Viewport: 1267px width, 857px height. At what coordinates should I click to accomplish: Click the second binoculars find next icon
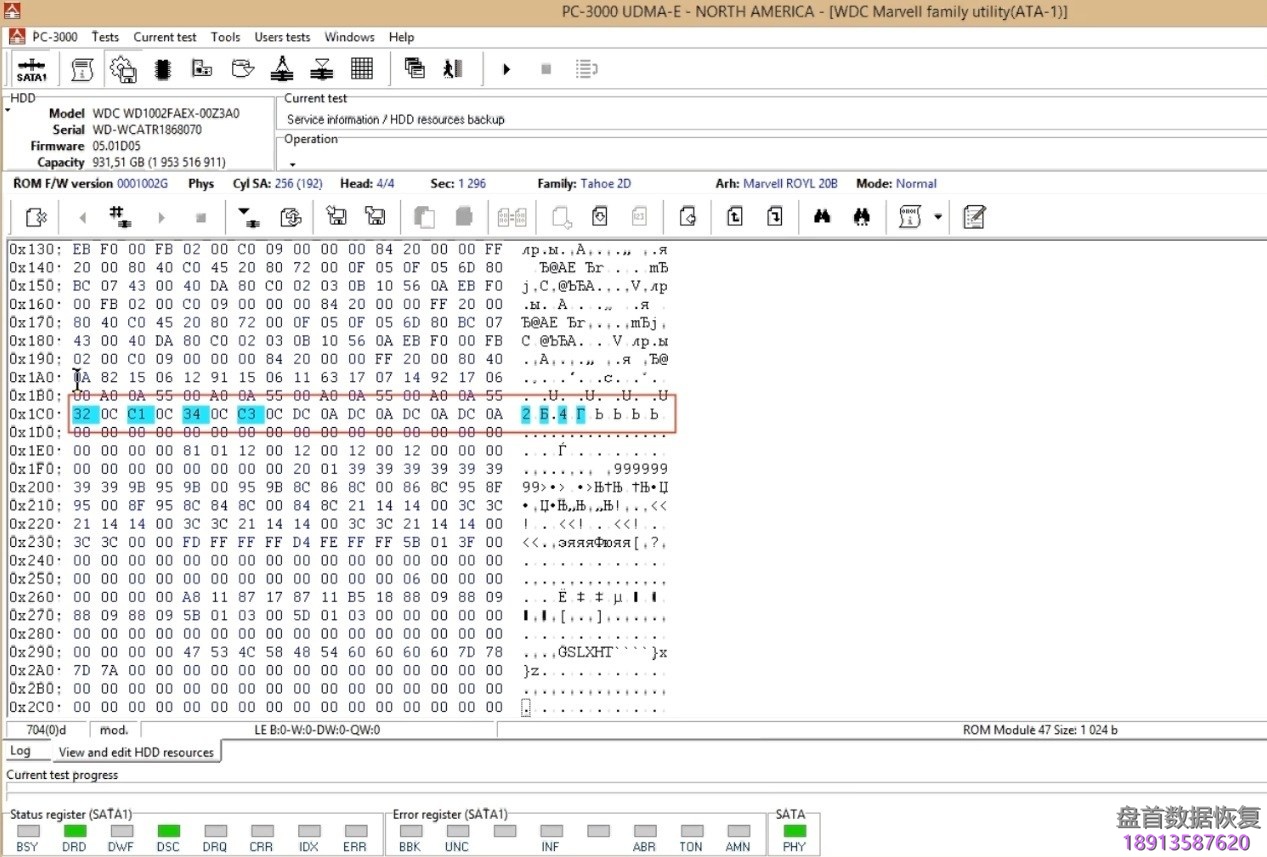(862, 217)
